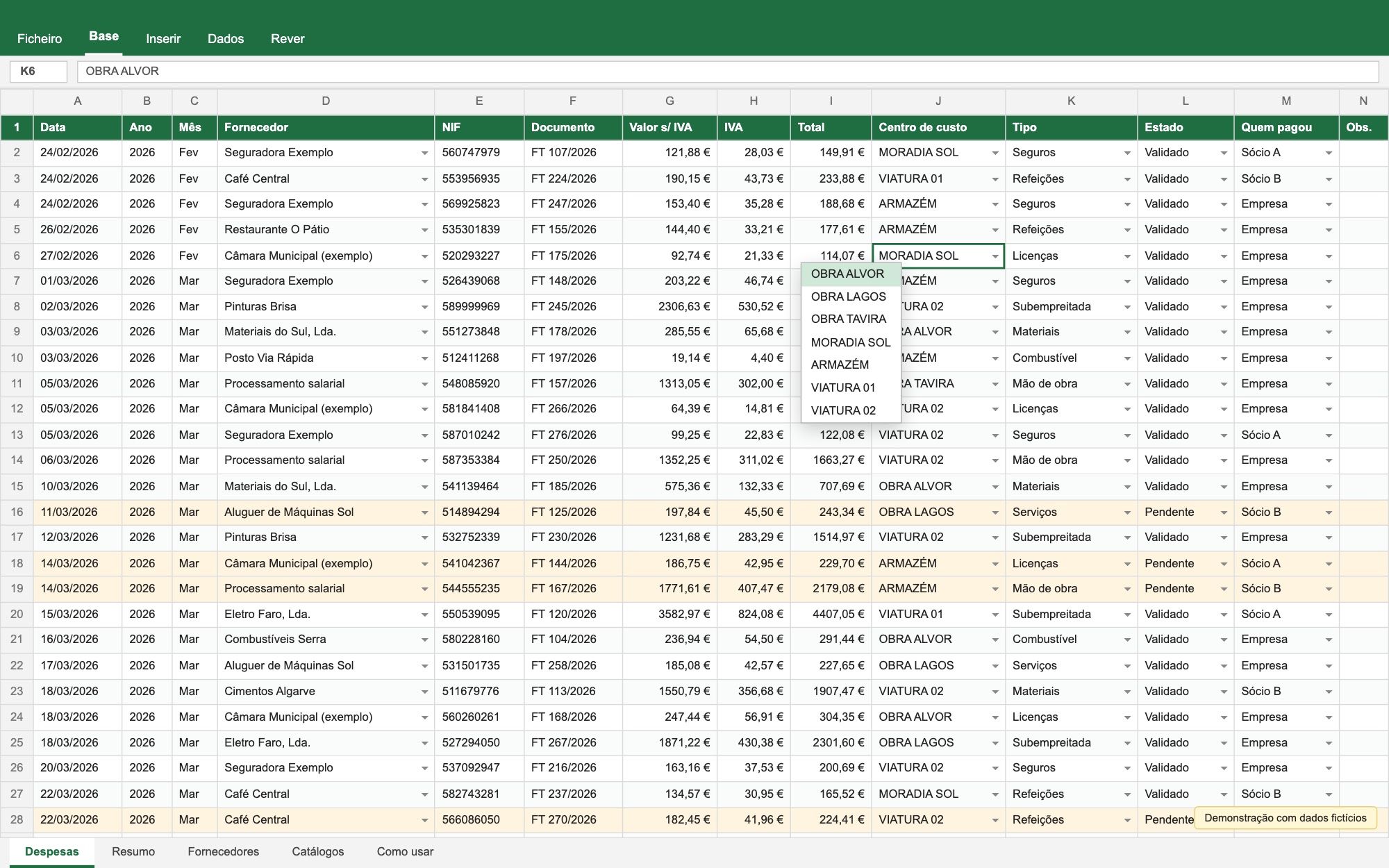Click the Obs. header cell

point(1363,128)
